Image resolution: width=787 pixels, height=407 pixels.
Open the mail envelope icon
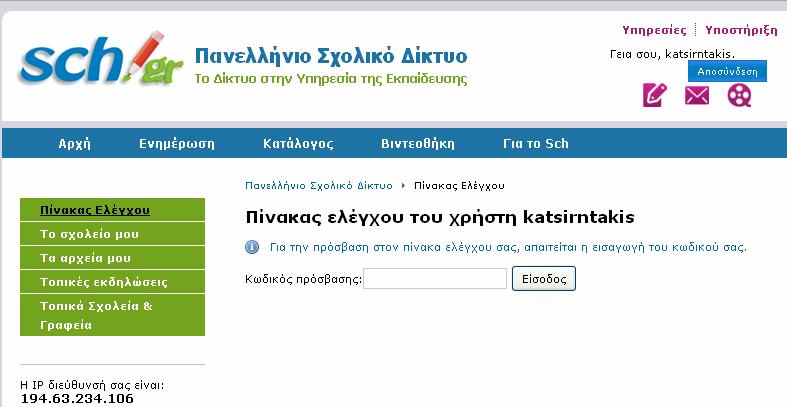tap(697, 95)
